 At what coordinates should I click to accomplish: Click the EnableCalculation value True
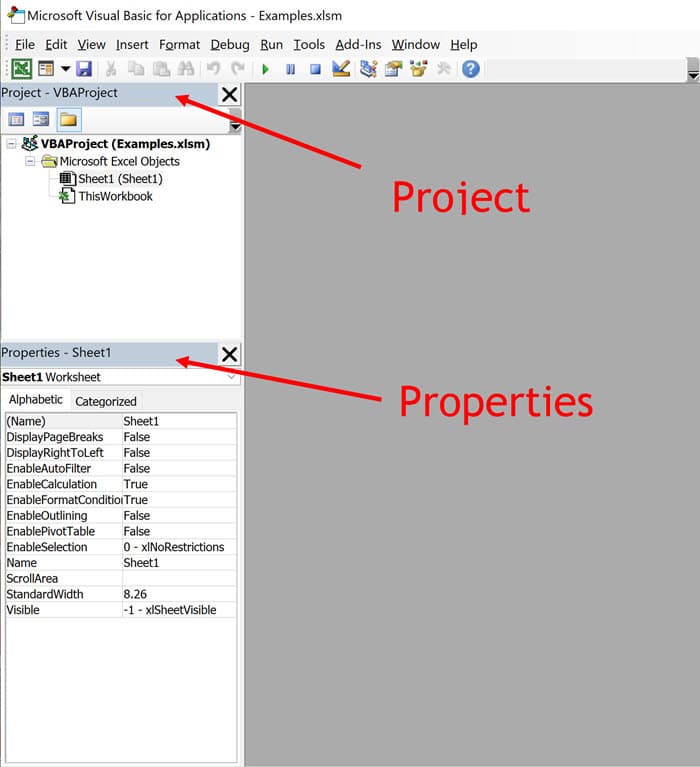[x=179, y=484]
